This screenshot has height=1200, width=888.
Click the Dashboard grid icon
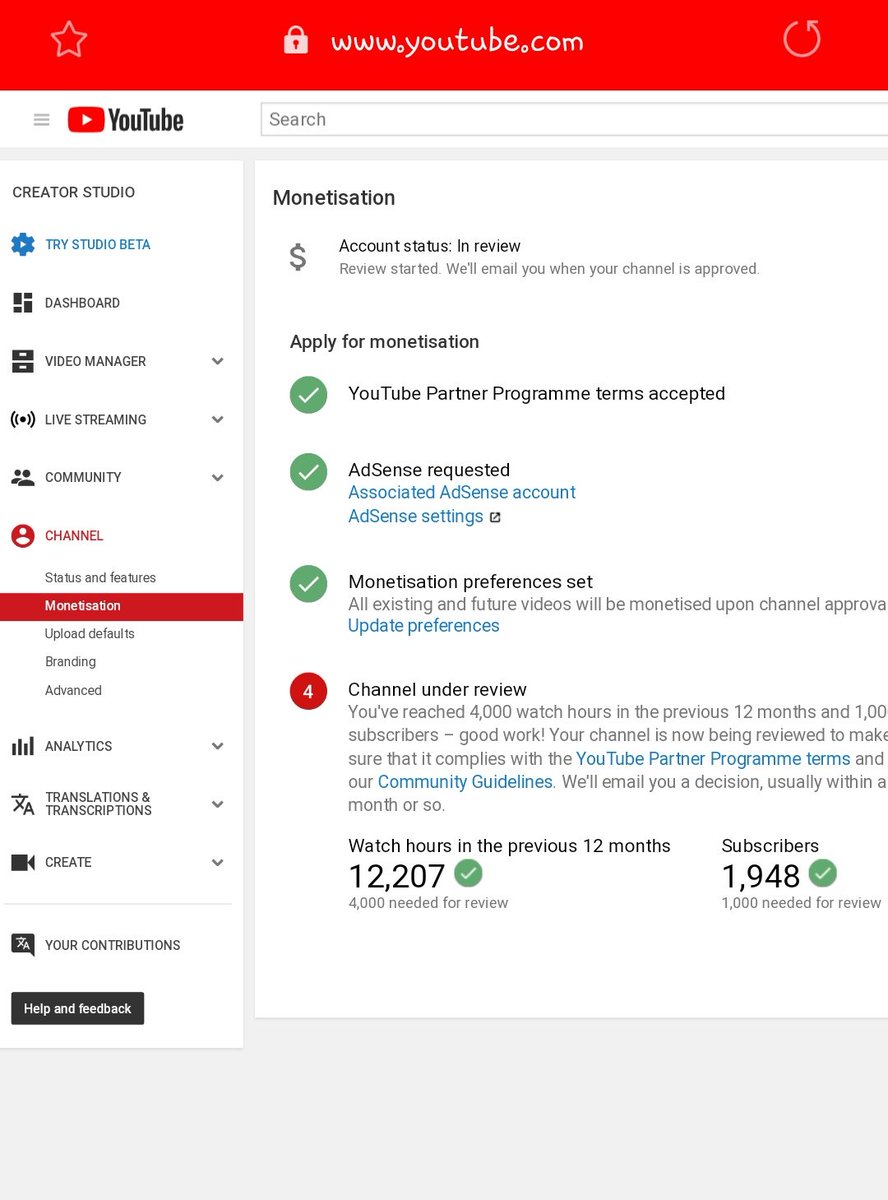tap(23, 303)
